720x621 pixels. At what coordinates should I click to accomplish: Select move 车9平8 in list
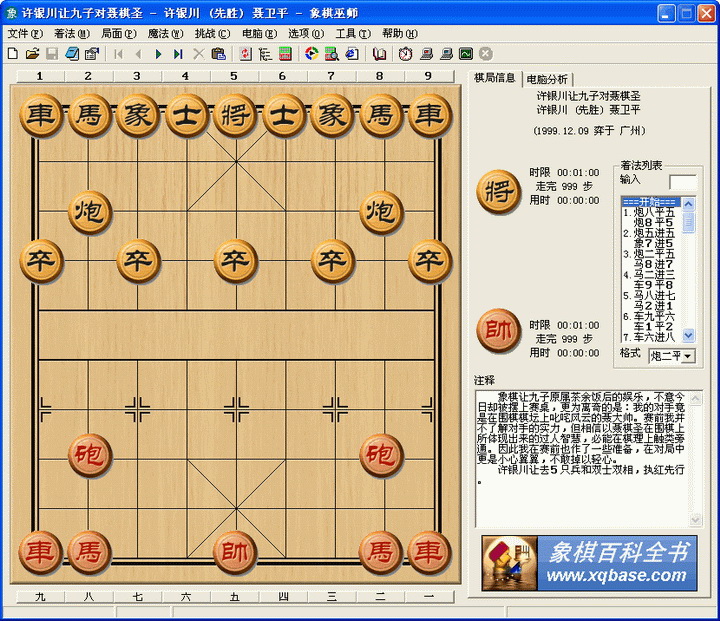(653, 285)
